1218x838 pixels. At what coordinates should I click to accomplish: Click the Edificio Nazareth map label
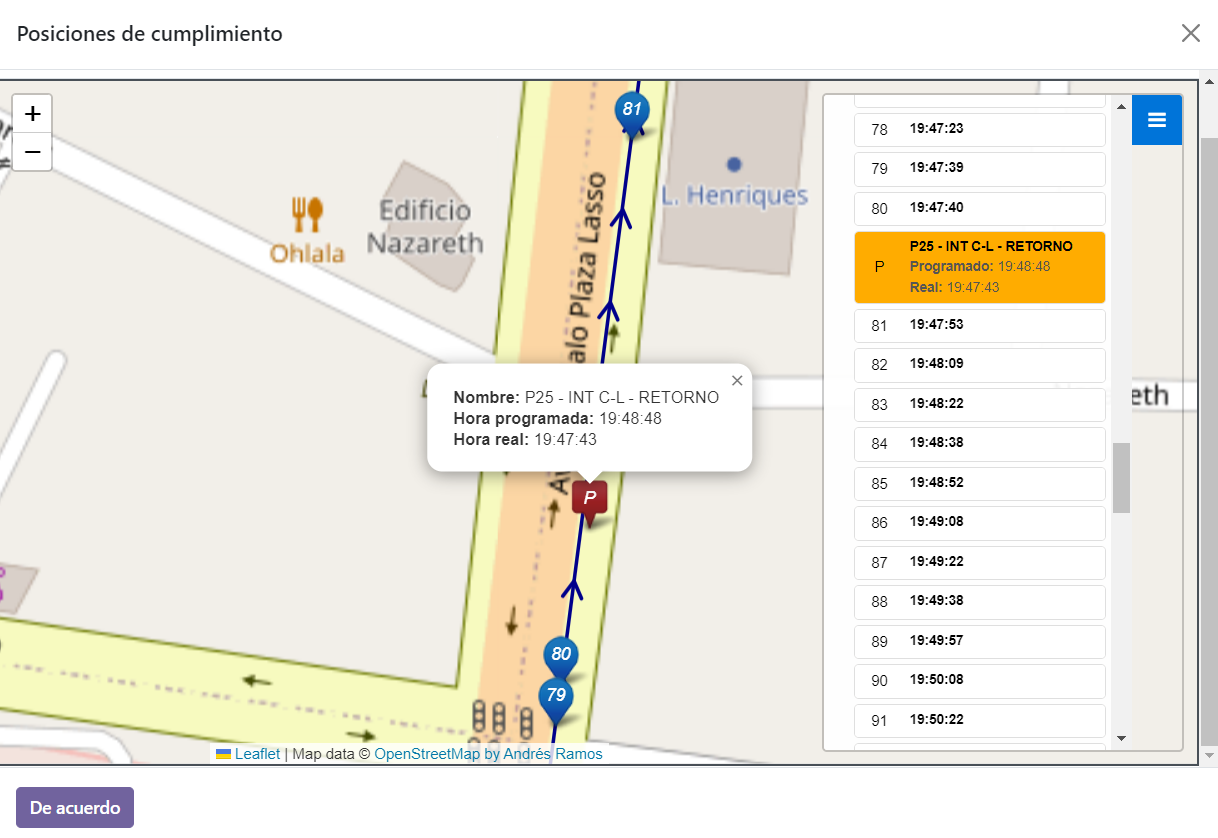point(425,226)
